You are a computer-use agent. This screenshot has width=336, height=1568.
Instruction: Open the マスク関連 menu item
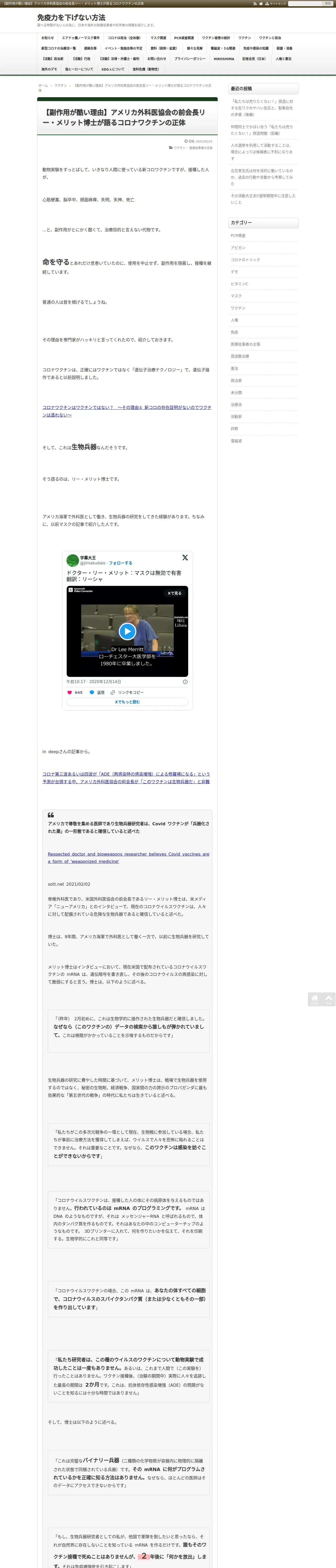coord(158,38)
